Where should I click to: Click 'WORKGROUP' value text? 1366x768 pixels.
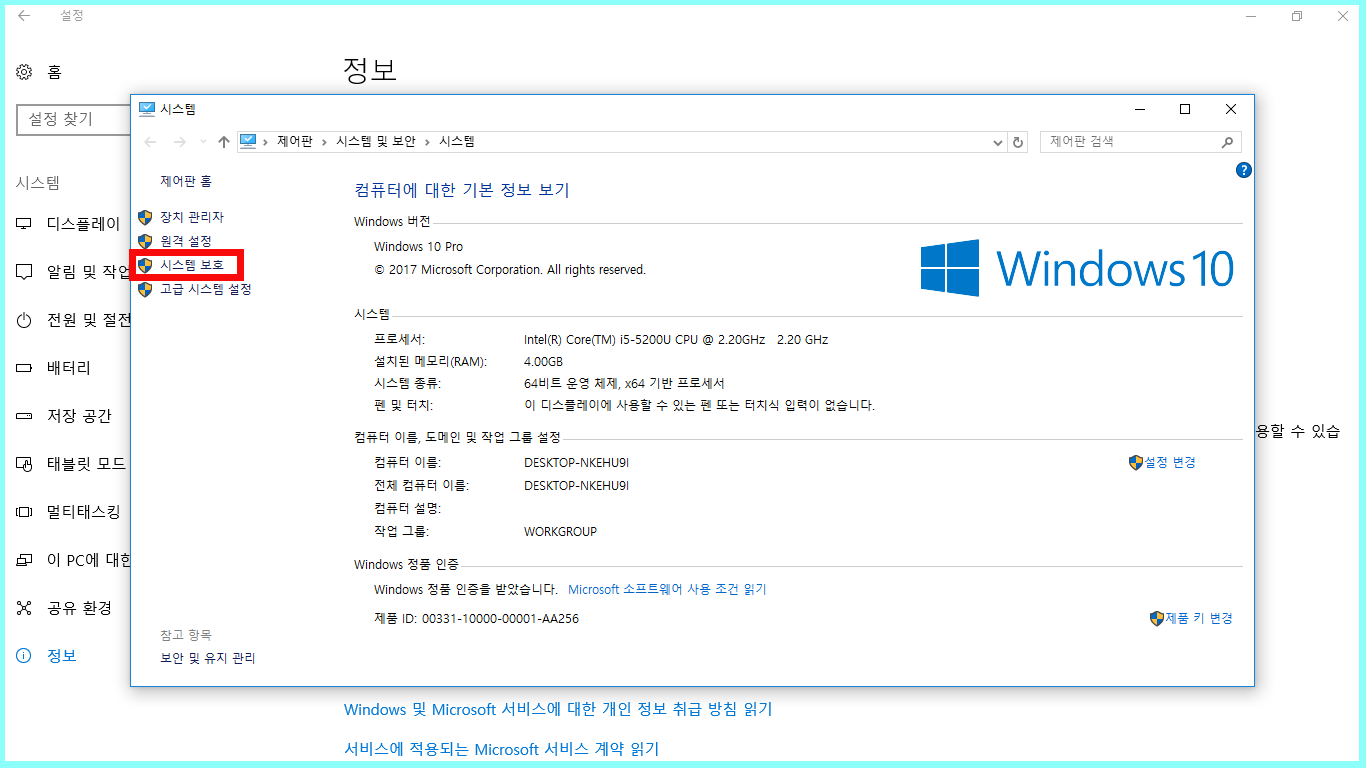[x=560, y=531]
